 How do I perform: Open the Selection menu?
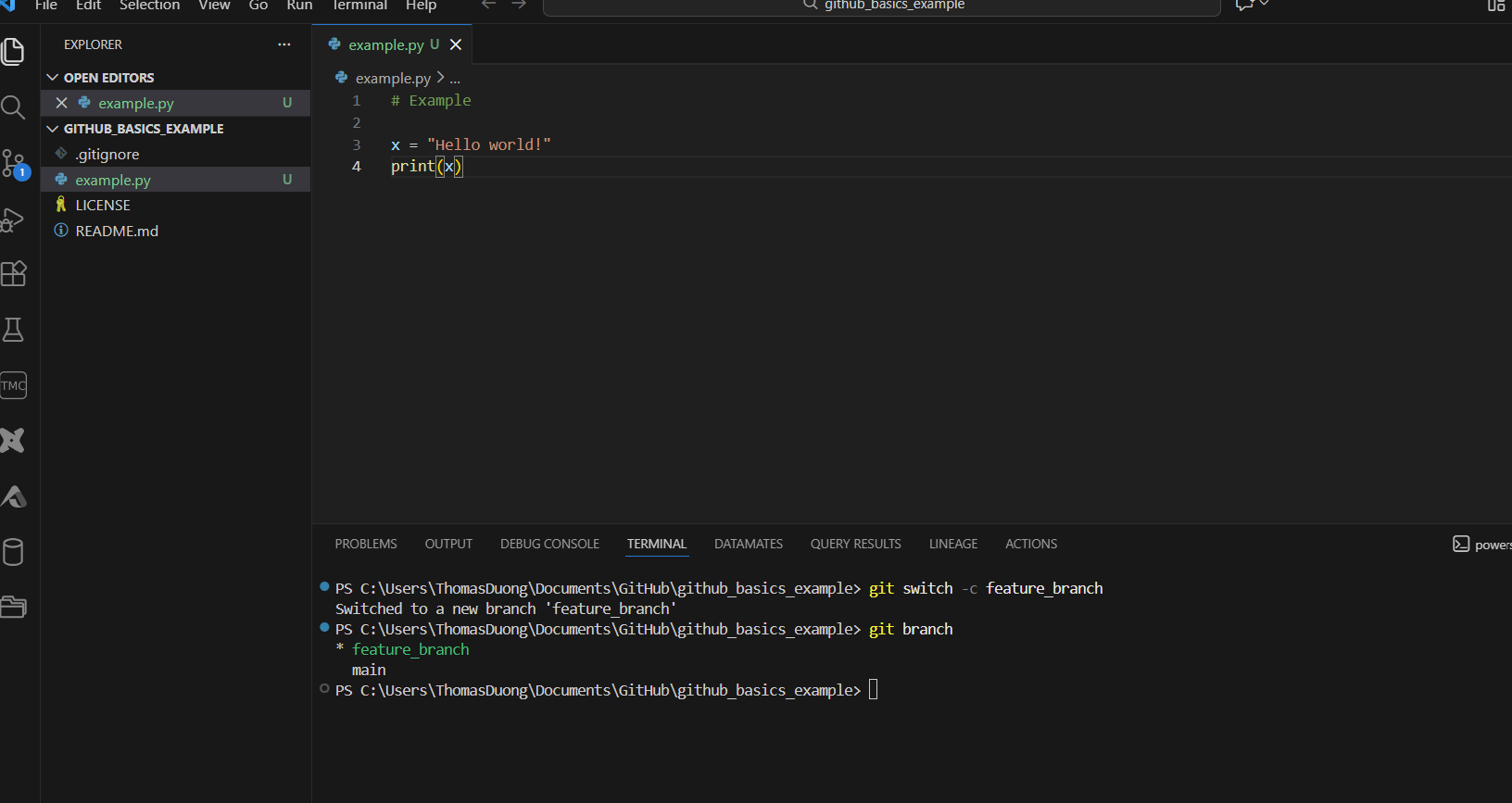click(x=149, y=6)
